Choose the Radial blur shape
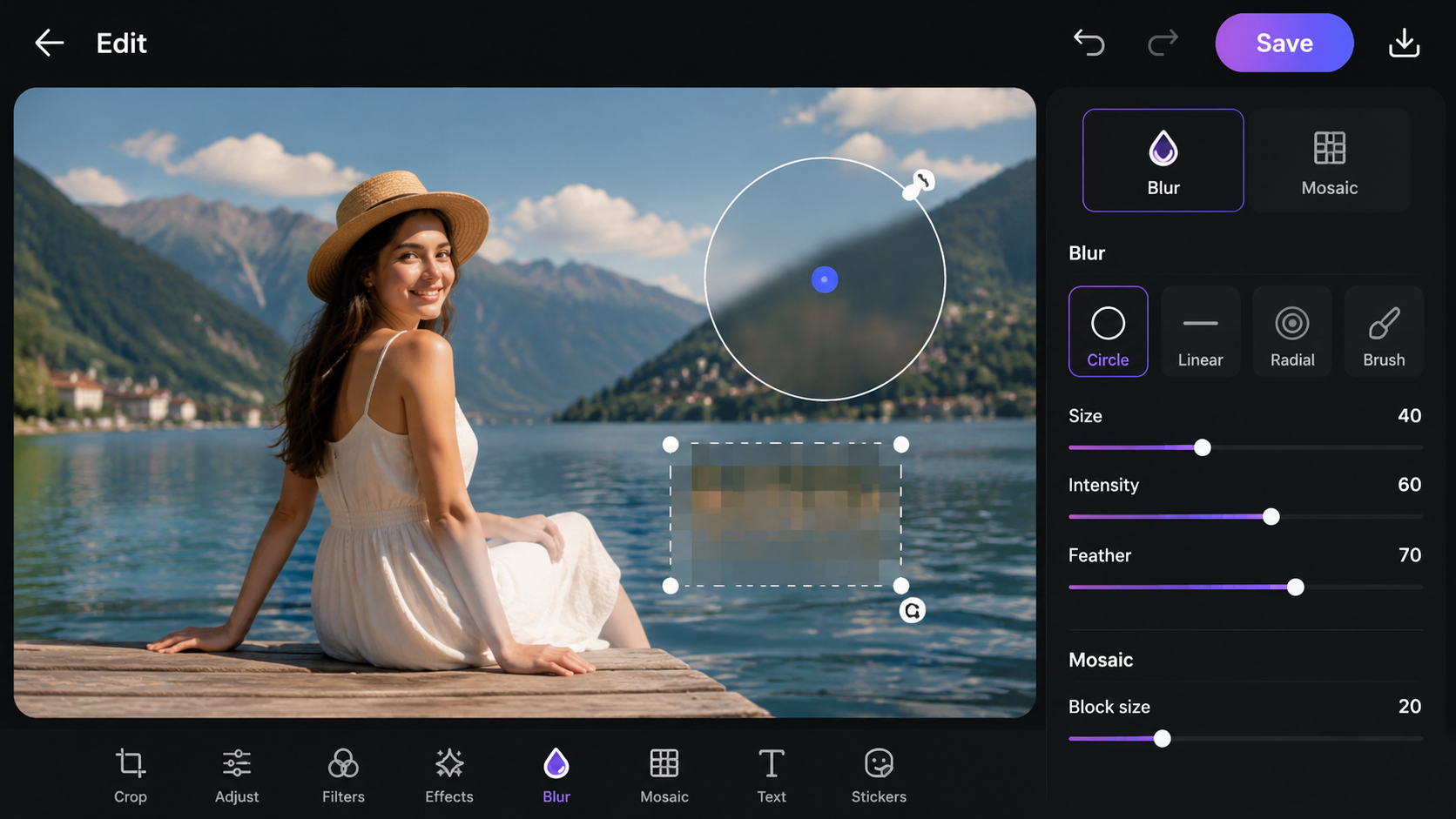 pos(1292,332)
